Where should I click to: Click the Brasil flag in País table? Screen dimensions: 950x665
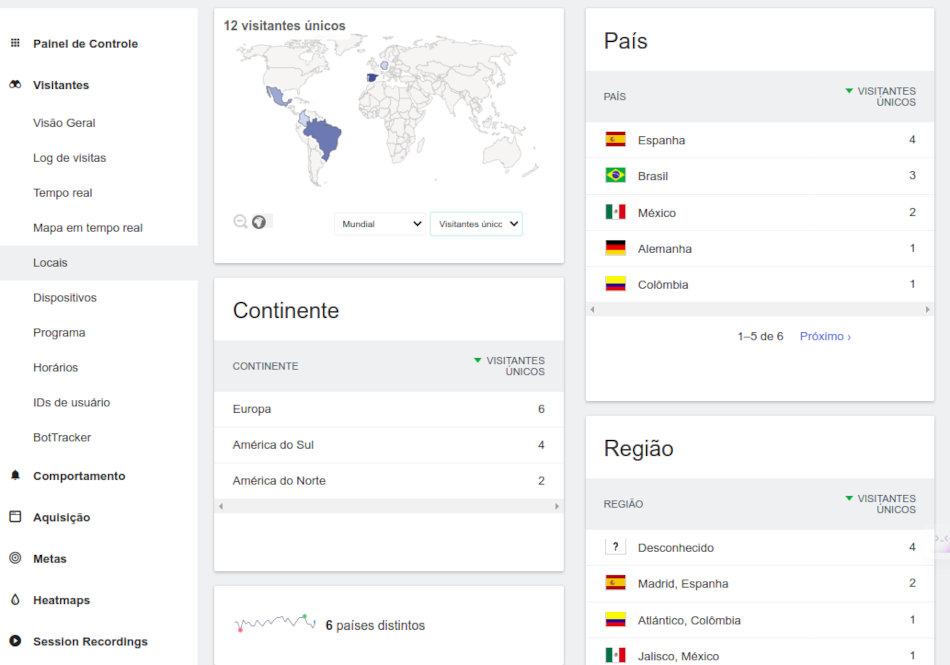[615, 176]
